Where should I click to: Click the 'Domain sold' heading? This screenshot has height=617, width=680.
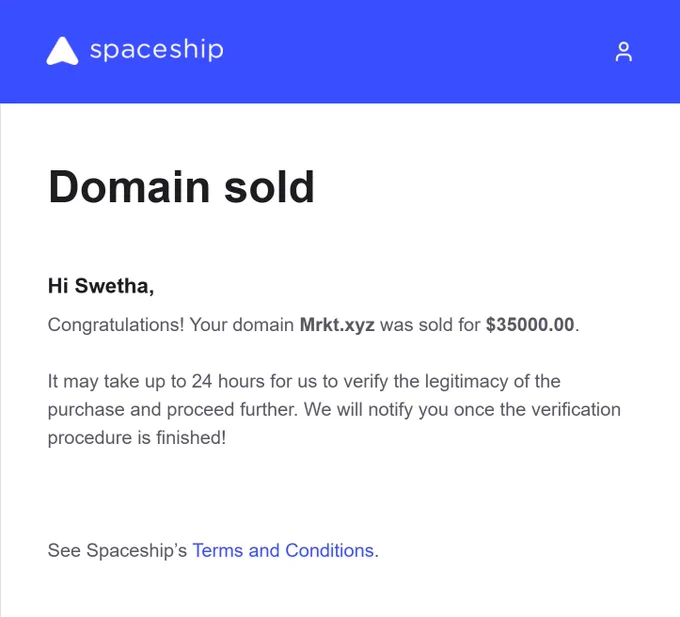pos(181,186)
